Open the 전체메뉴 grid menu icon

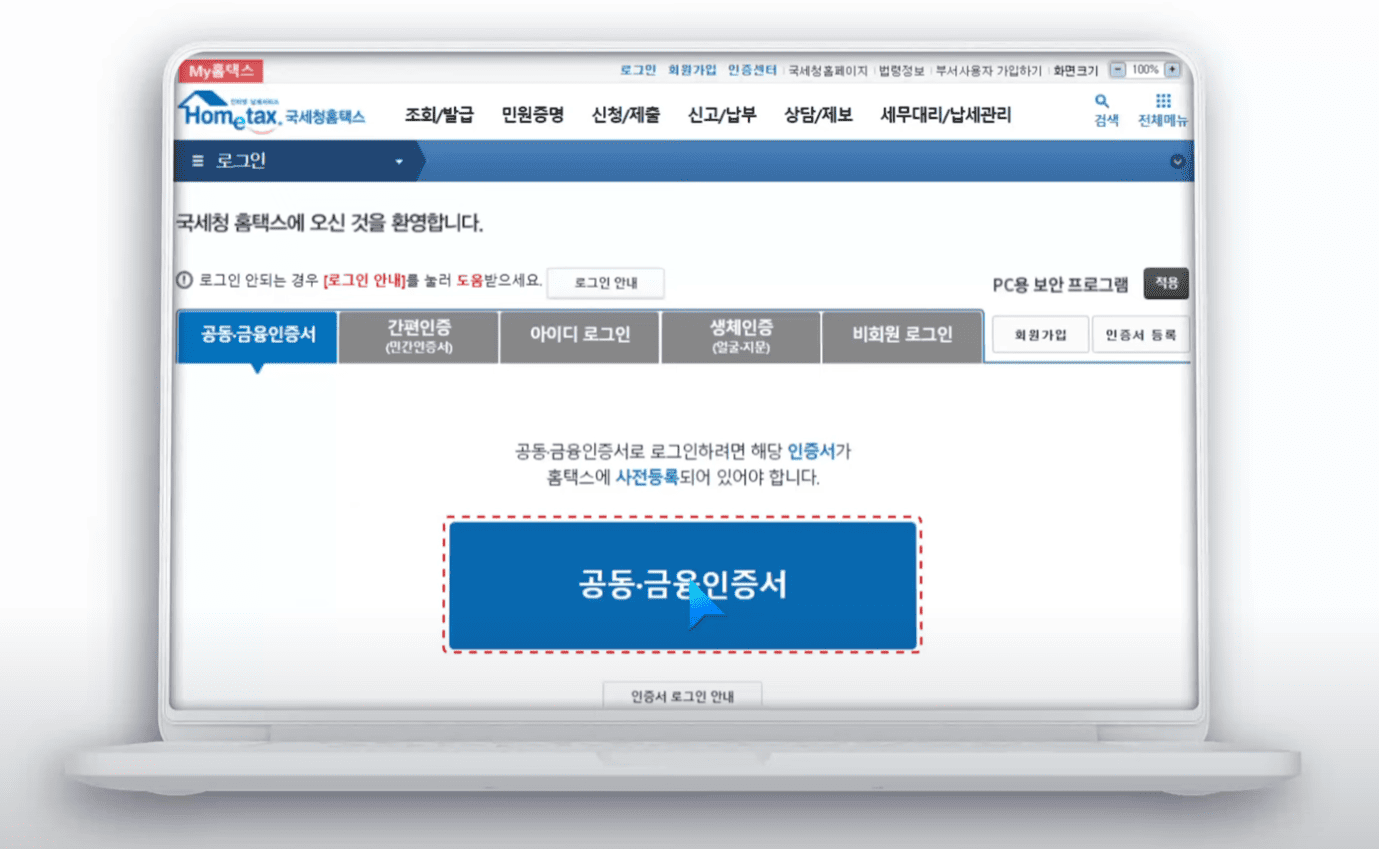pyautogui.click(x=1163, y=102)
